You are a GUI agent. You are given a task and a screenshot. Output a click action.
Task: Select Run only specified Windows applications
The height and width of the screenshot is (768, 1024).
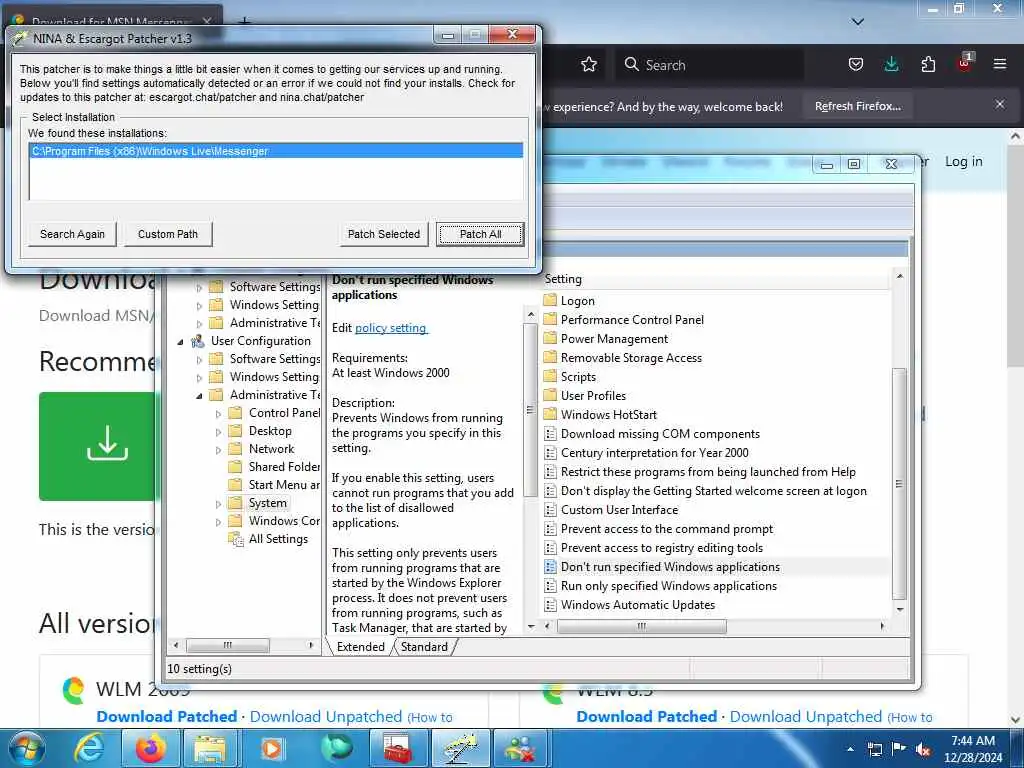tap(669, 586)
